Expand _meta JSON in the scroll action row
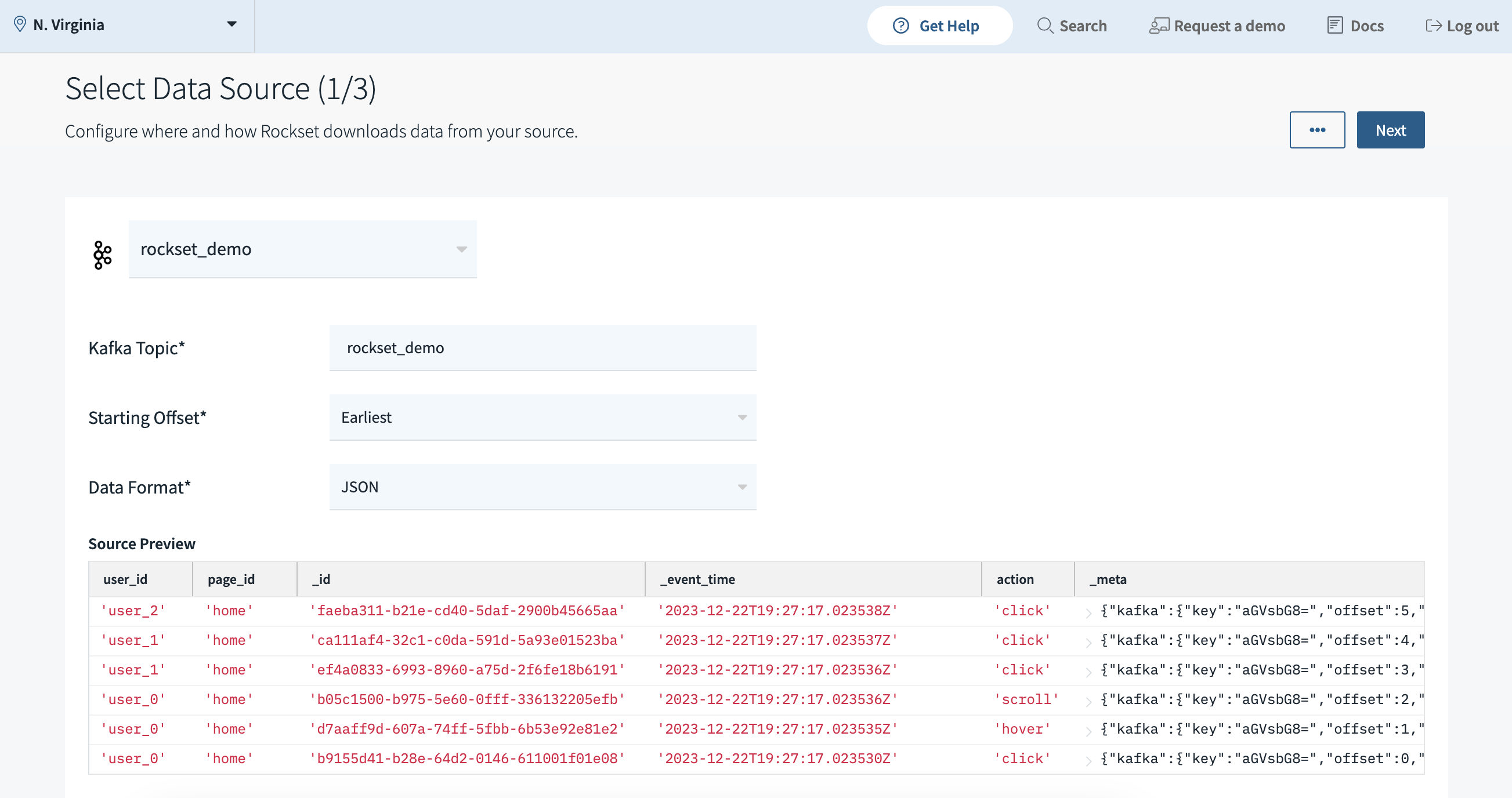The height and width of the screenshot is (798, 1512). (1088, 701)
